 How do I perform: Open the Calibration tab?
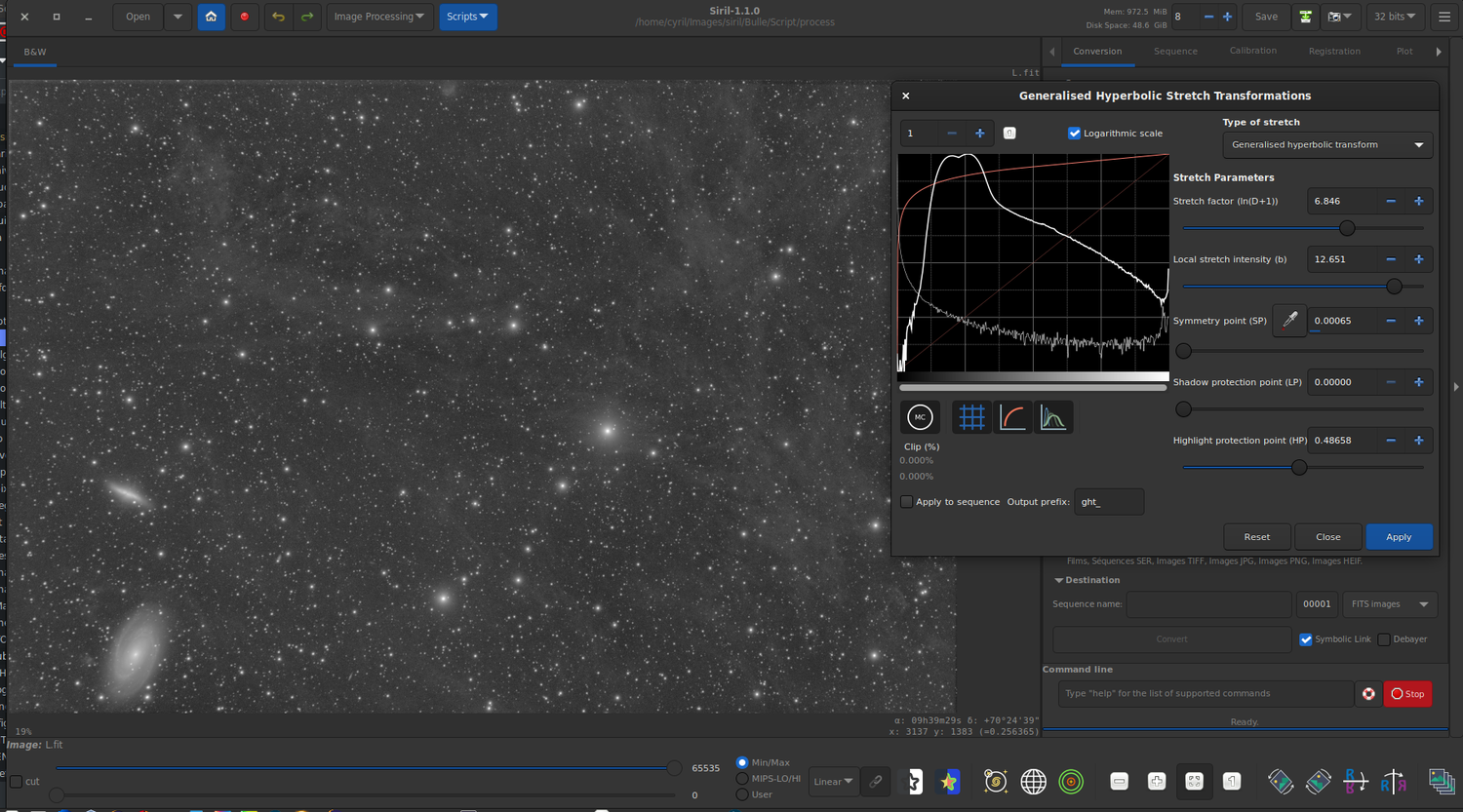tap(1252, 52)
